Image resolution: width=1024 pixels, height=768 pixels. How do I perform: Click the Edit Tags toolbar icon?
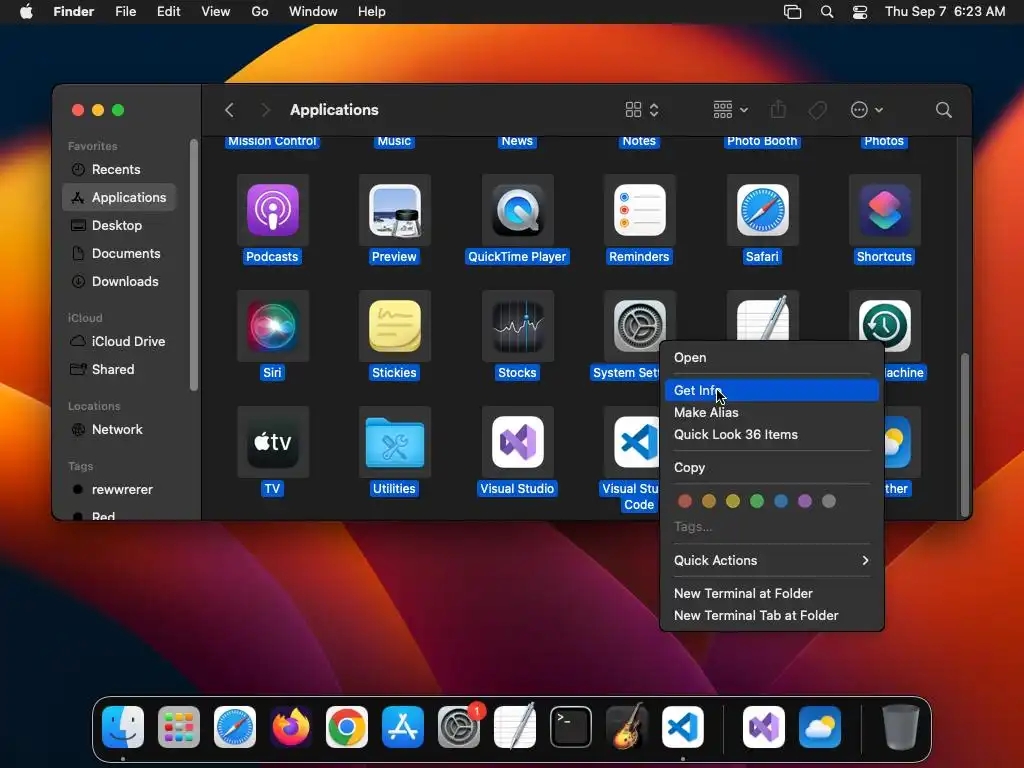(817, 110)
